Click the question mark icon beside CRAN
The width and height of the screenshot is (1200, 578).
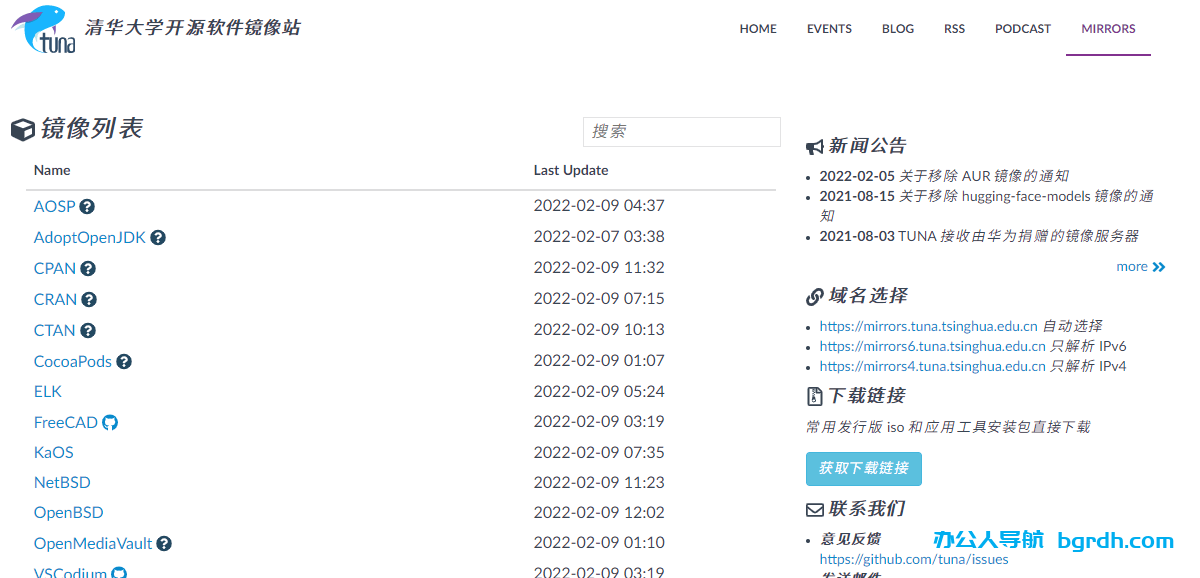tap(89, 300)
